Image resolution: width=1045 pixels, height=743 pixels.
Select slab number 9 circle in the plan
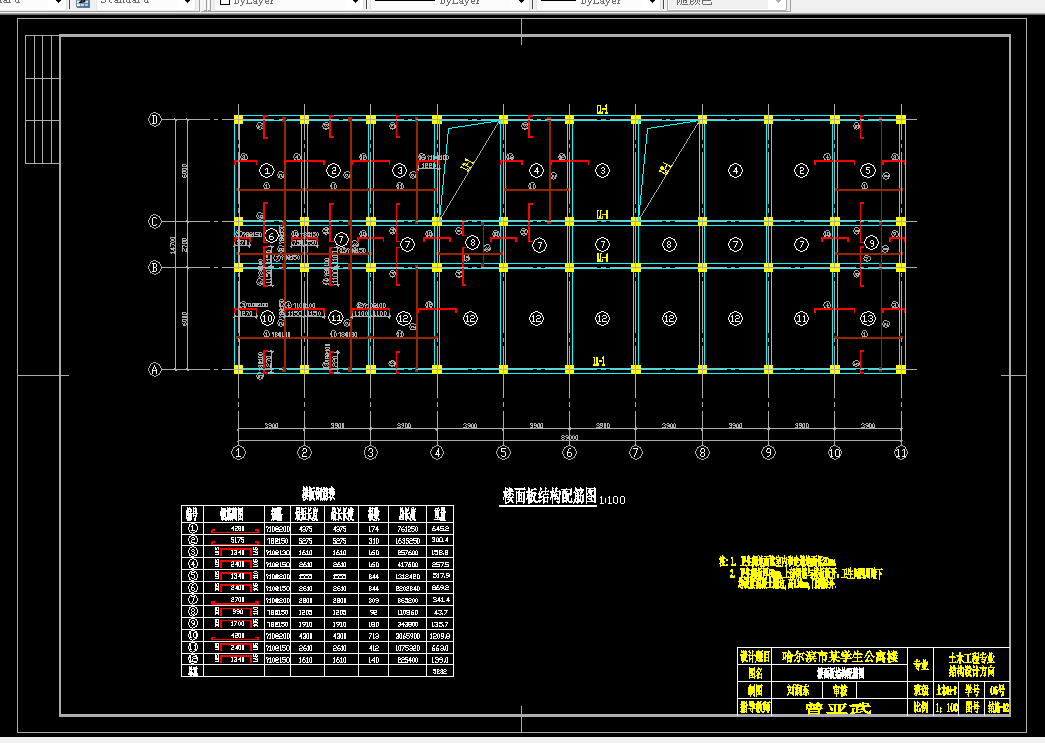tap(871, 243)
